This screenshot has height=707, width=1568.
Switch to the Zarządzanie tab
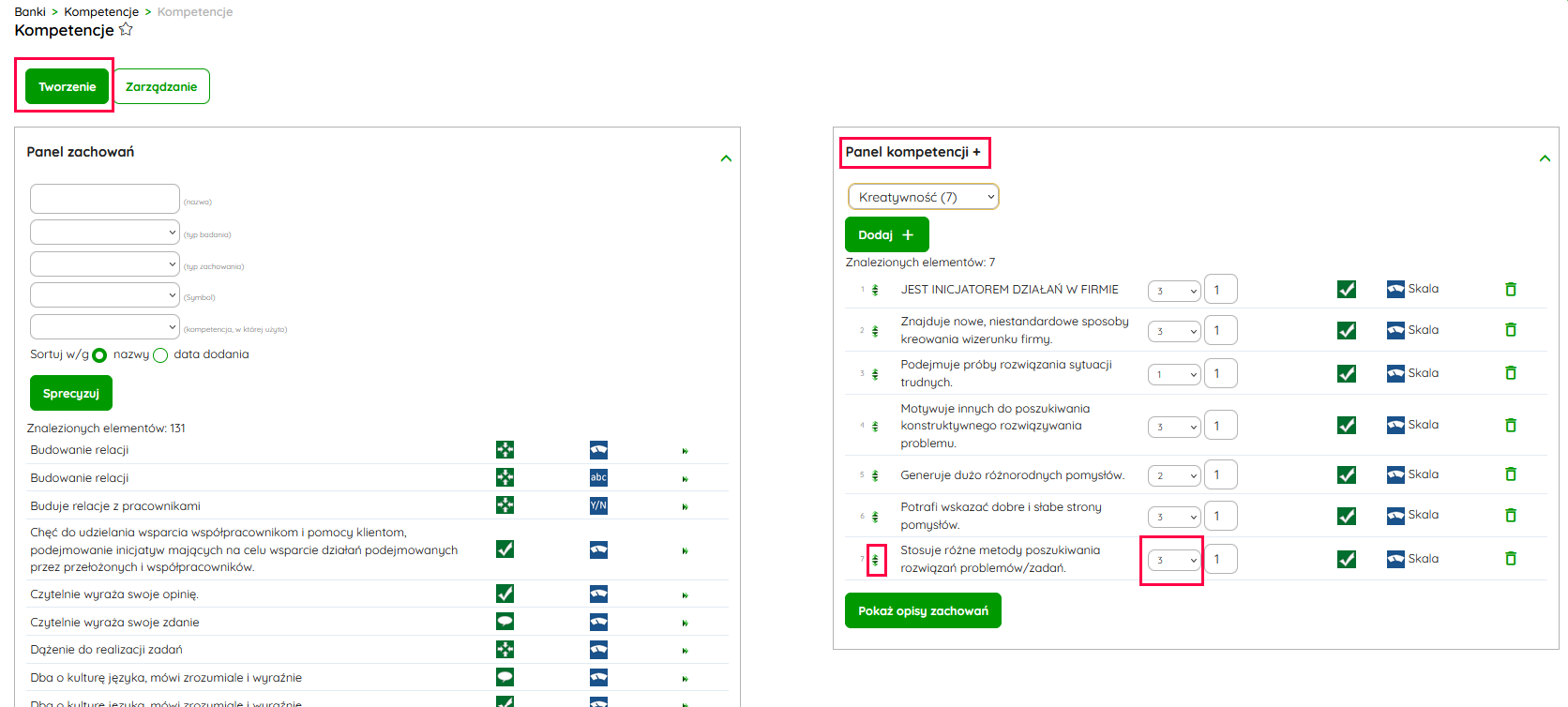[x=161, y=86]
